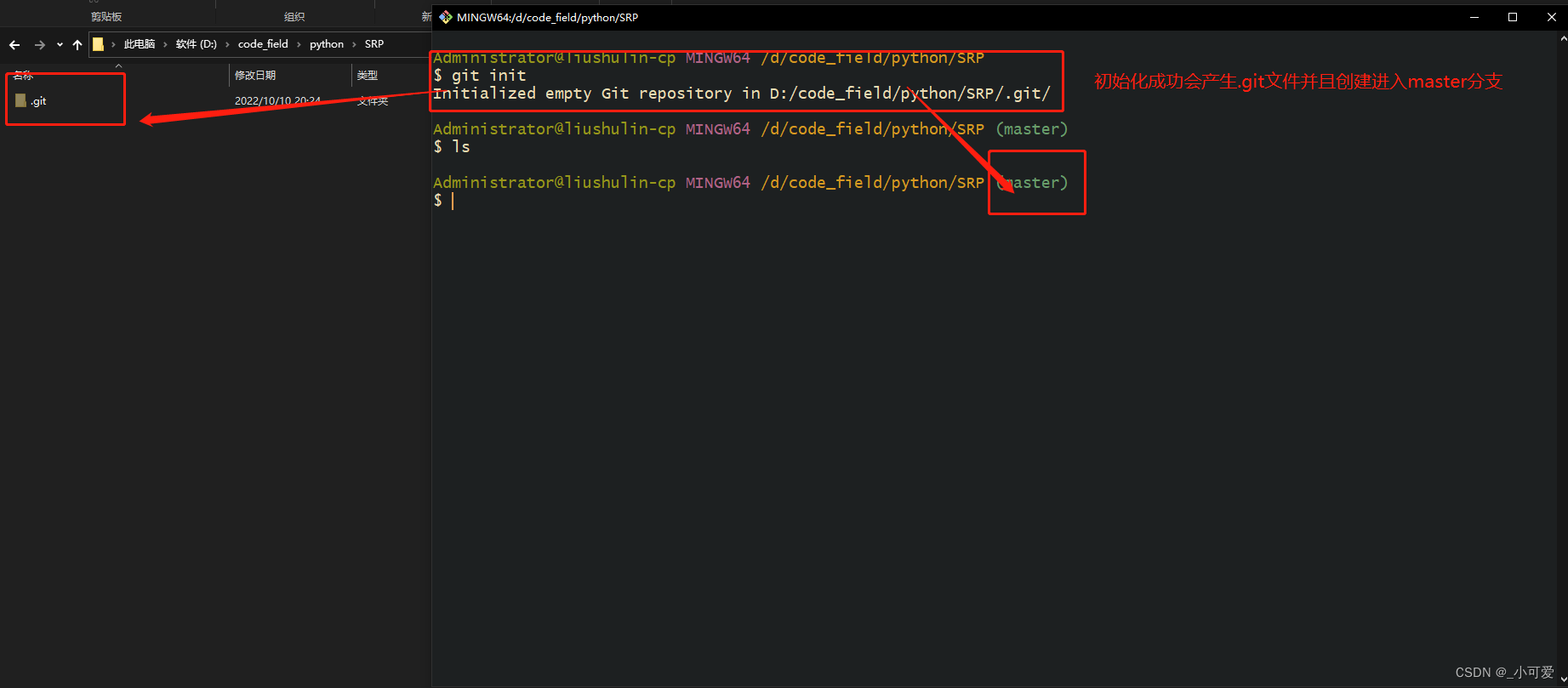Minimize the MINGW64 terminal window
Image resolution: width=1568 pixels, height=688 pixels.
pos(1474,17)
